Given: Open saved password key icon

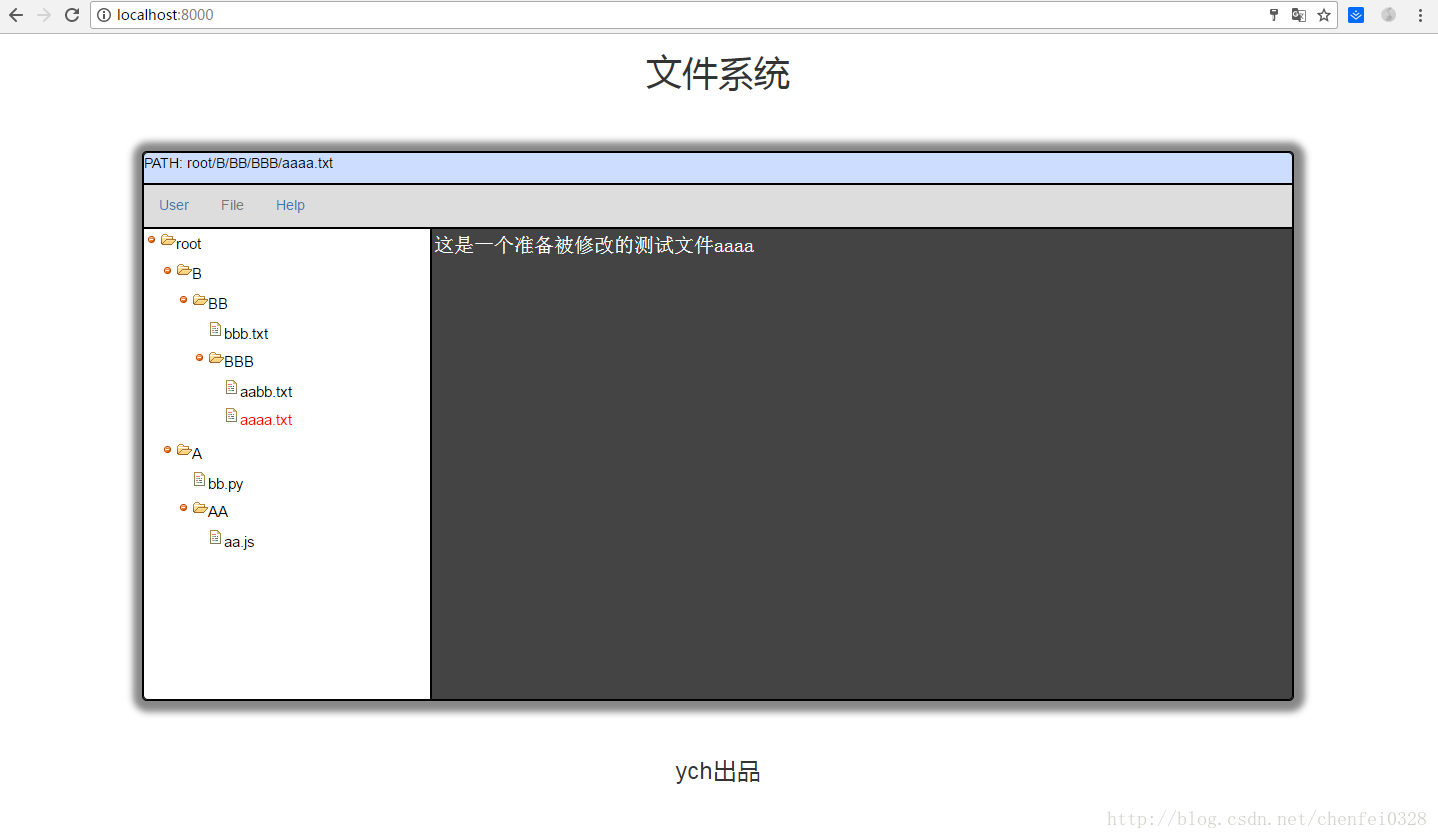Looking at the screenshot, I should tap(1274, 15).
